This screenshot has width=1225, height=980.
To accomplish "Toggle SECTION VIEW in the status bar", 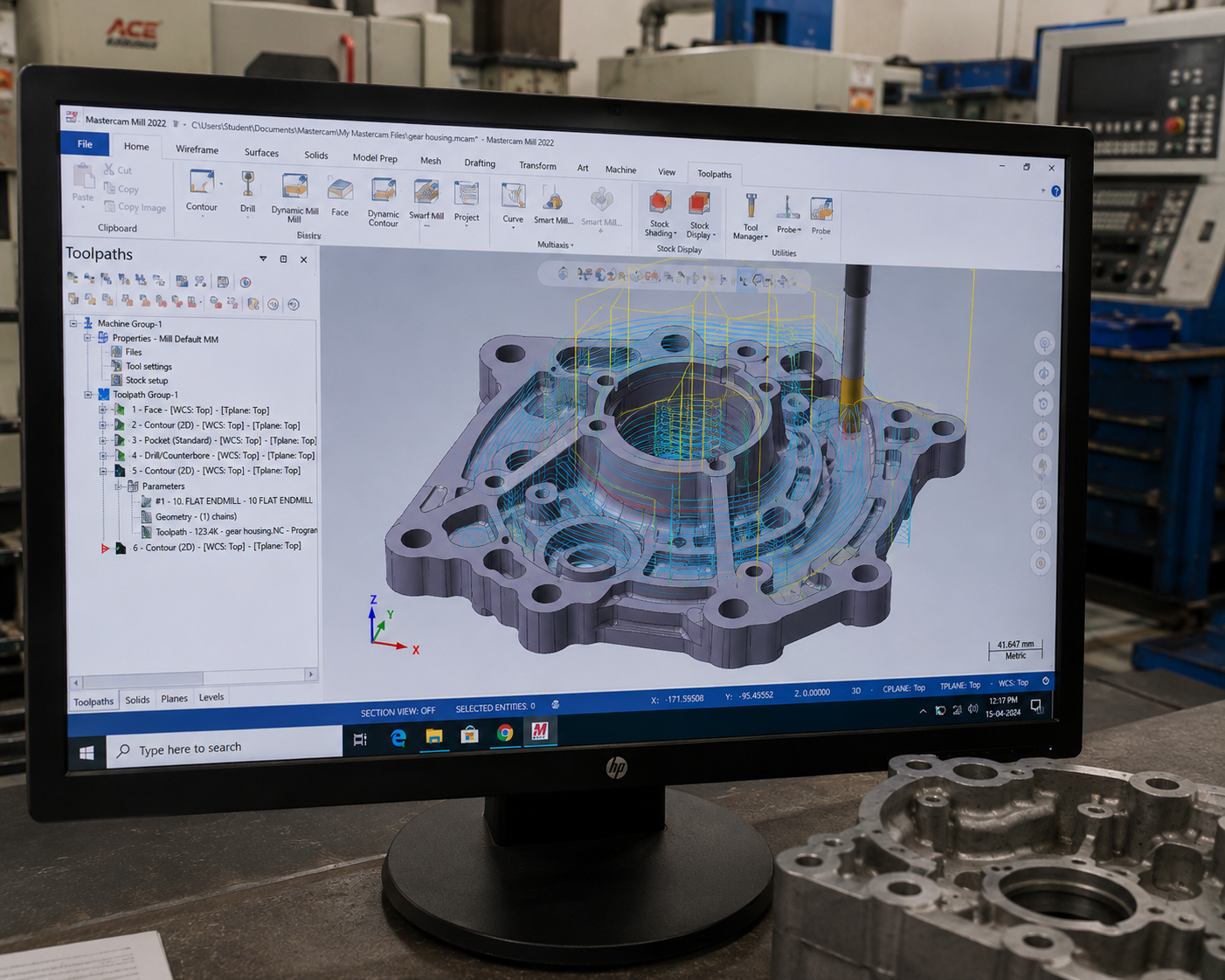I will pyautogui.click(x=398, y=712).
